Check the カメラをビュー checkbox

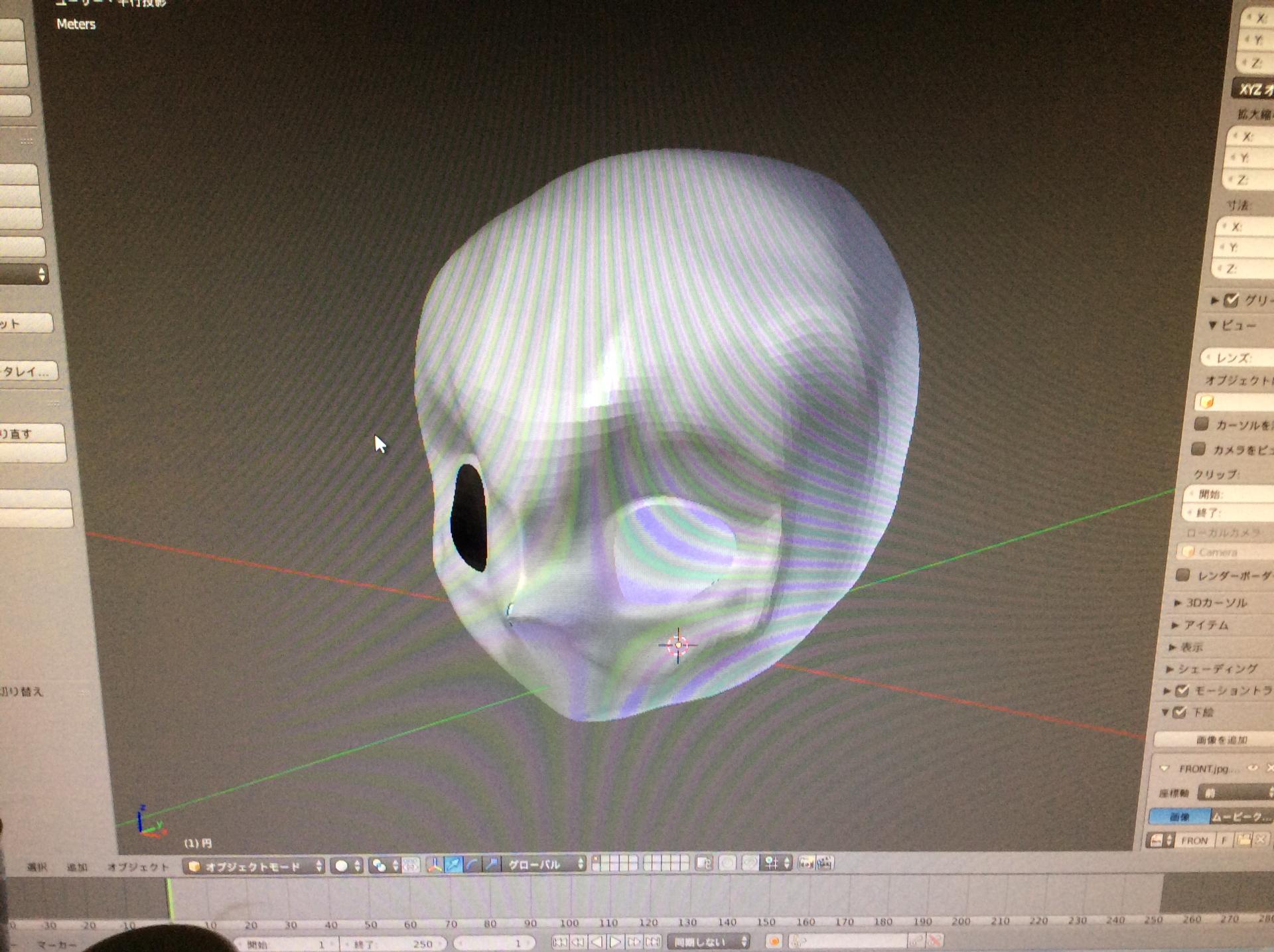1198,448
